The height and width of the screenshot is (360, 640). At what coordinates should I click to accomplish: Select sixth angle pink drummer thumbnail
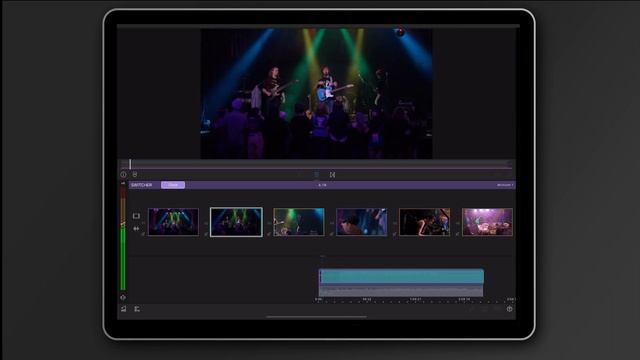487,222
